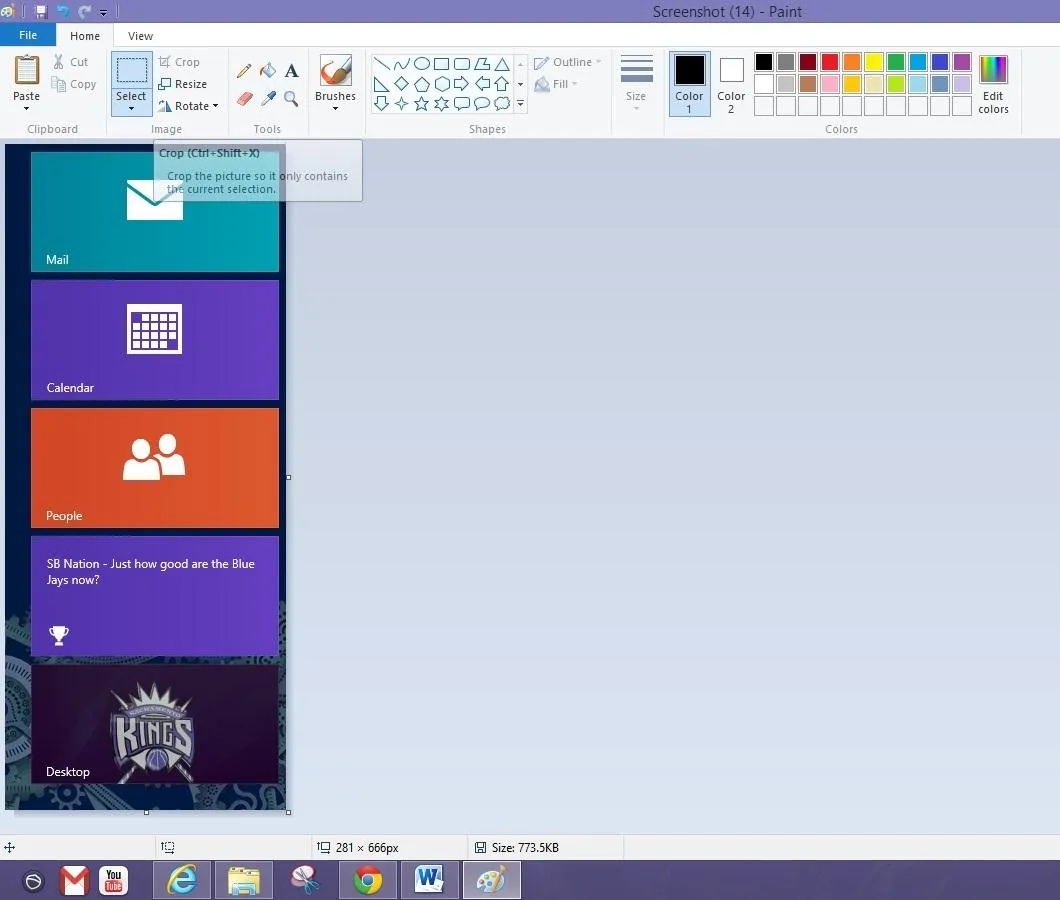Launch Google Chrome from the taskbar
The image size is (1060, 900).
[368, 880]
